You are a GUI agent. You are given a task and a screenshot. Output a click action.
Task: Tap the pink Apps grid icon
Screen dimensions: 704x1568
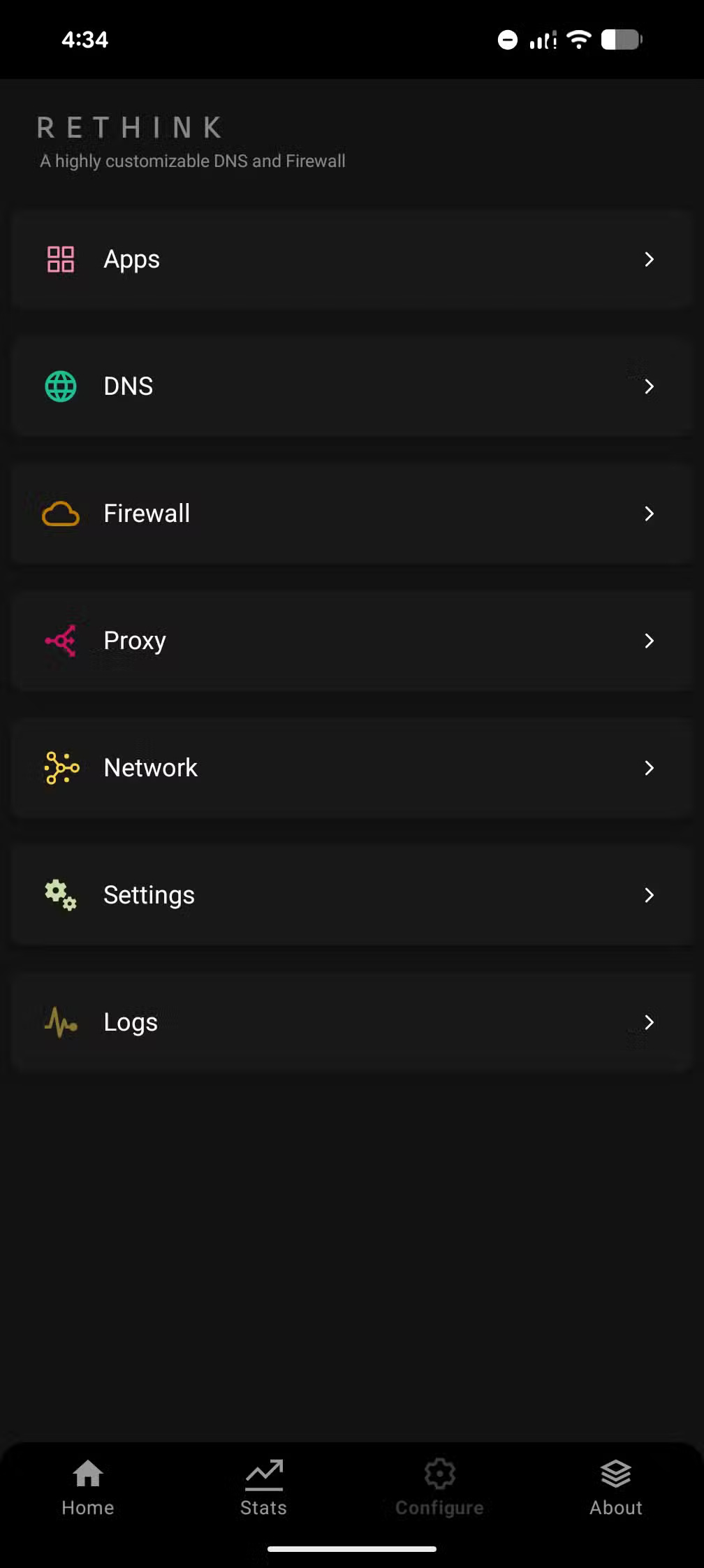tap(61, 259)
